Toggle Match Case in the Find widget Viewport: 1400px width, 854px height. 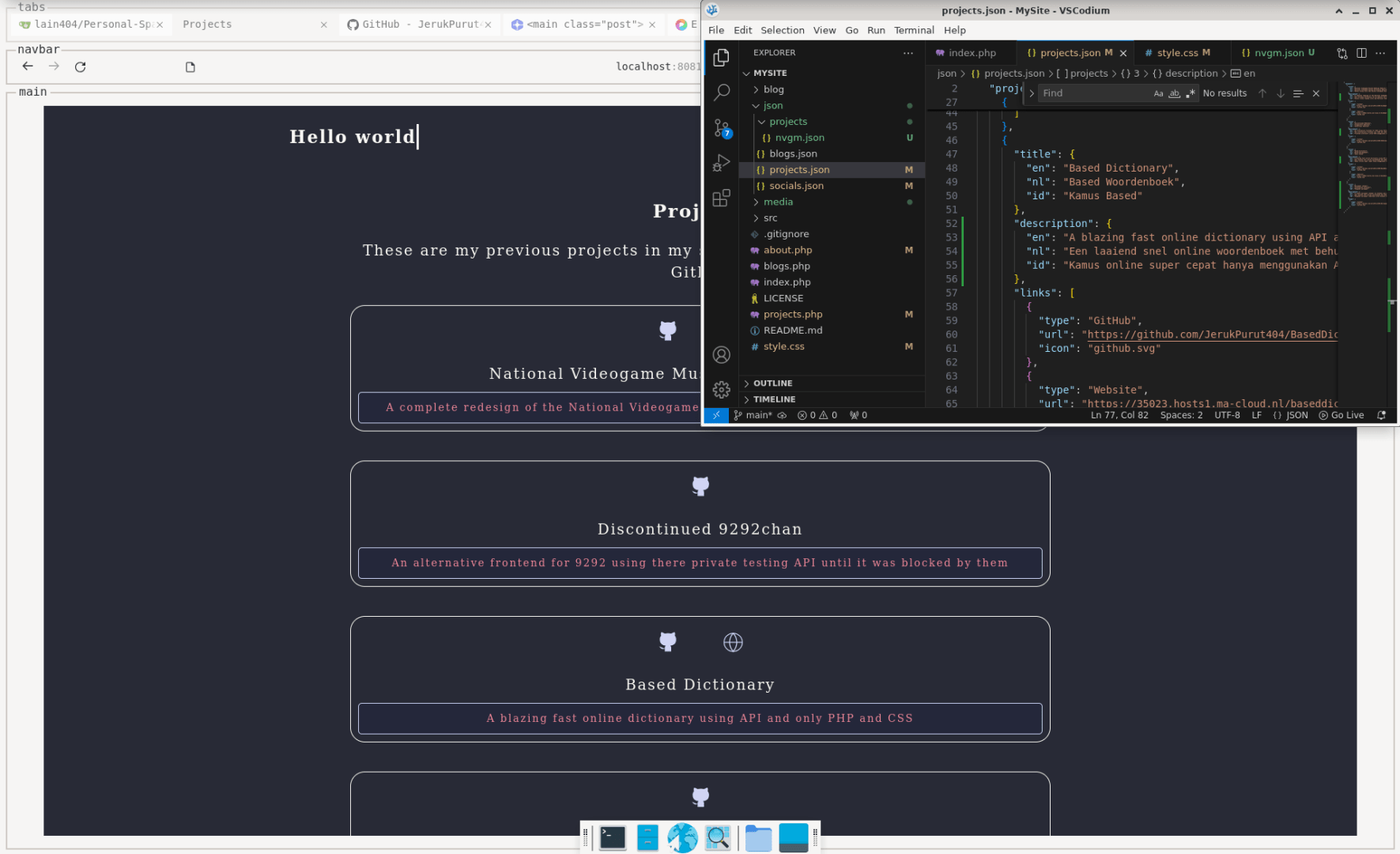1158,93
